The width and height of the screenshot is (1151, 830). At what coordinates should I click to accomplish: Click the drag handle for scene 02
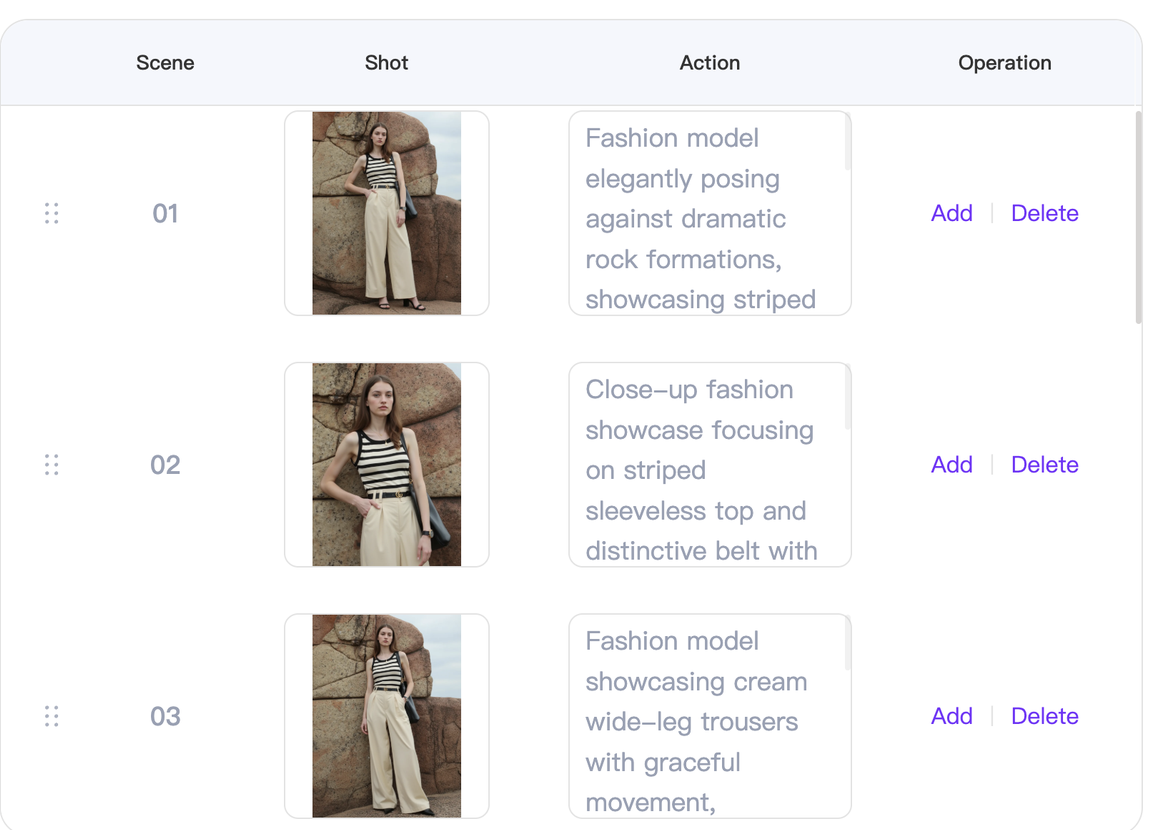[x=52, y=465]
